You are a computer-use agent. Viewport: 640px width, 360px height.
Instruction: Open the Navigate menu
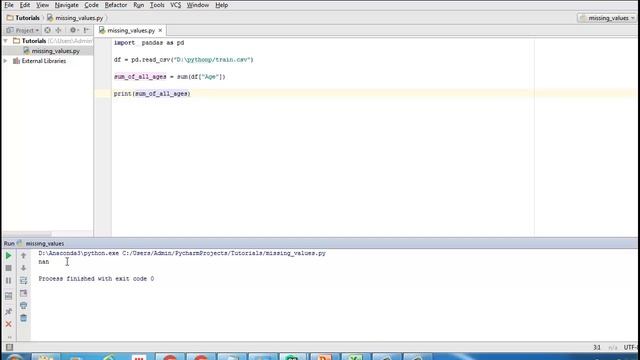pyautogui.click(x=67, y=5)
